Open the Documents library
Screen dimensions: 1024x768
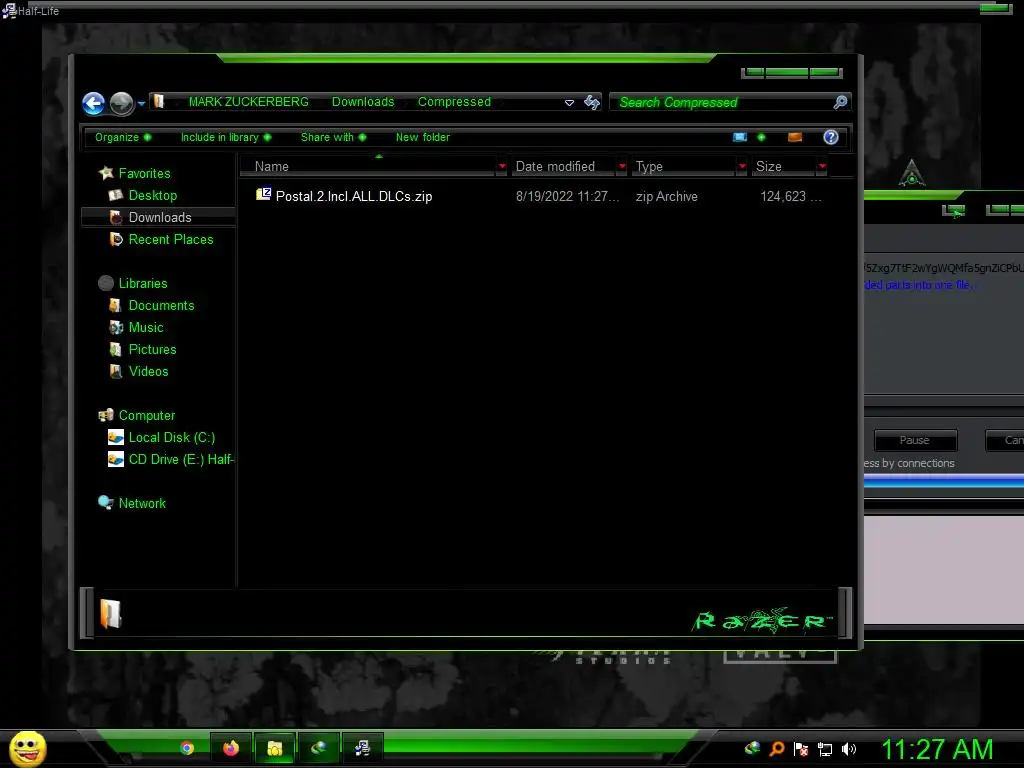(x=161, y=306)
